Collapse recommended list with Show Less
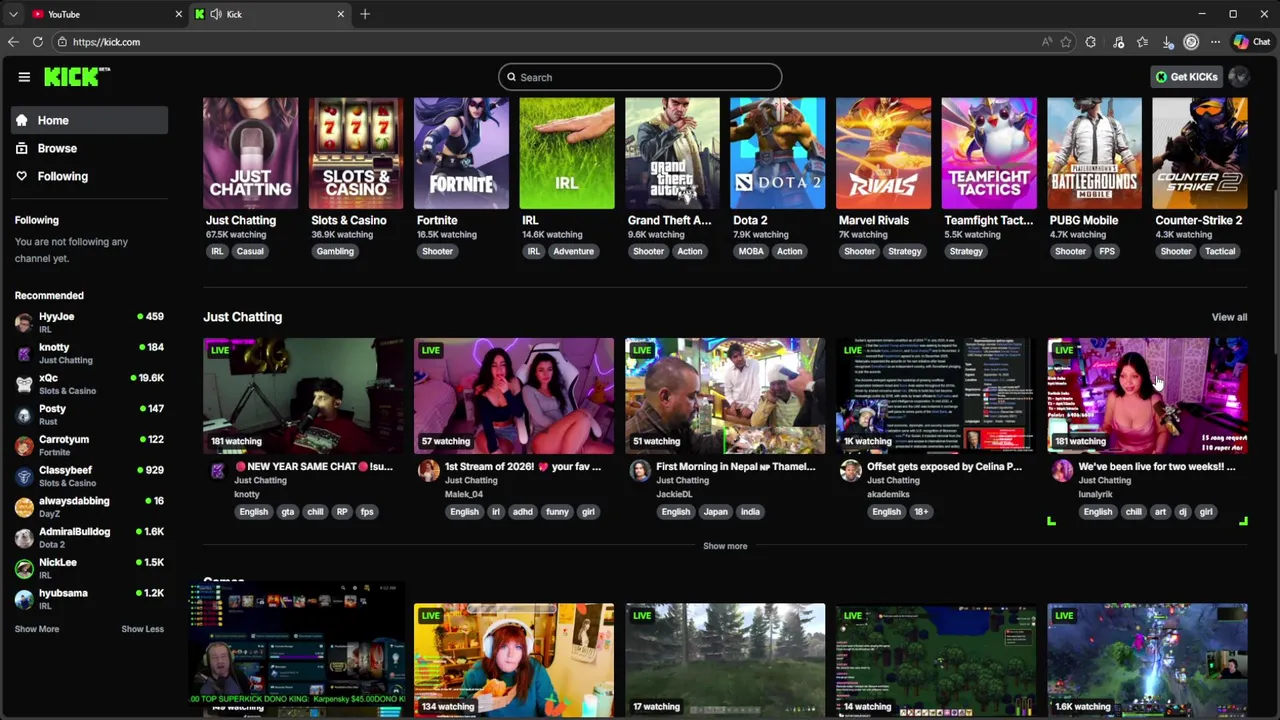Screen dimensions: 1280x720 click(142, 629)
